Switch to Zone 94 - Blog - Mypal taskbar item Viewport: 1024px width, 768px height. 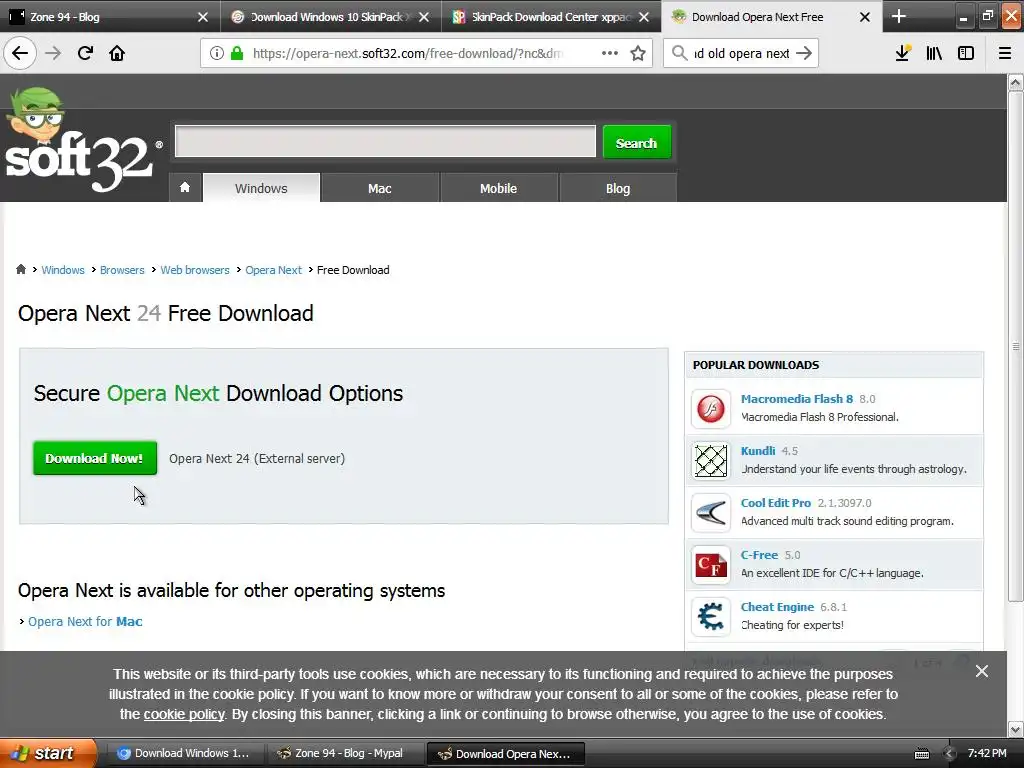pos(345,753)
